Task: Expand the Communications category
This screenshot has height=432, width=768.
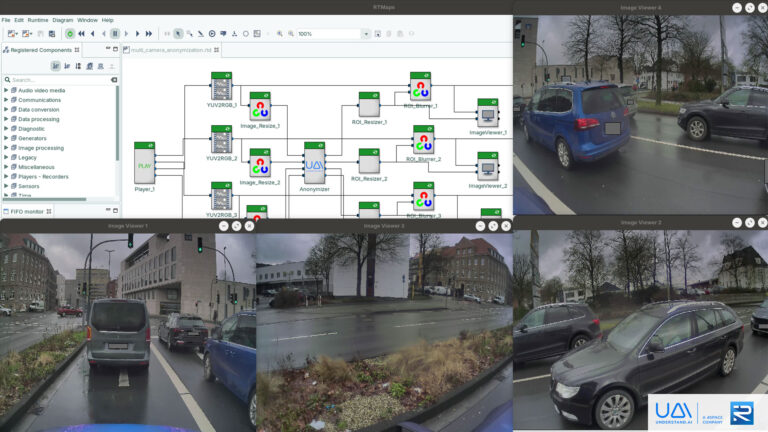Action: (6, 100)
